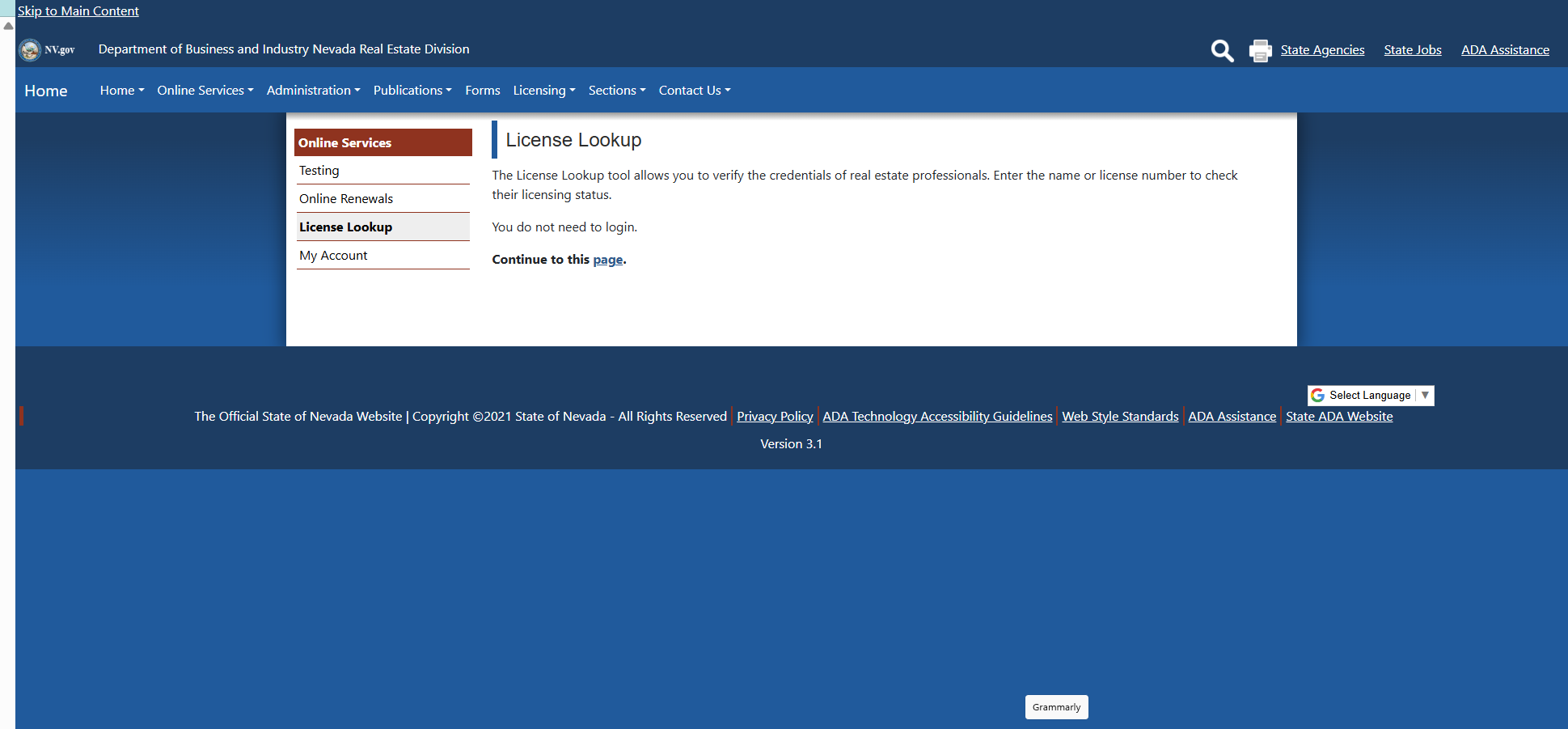
Task: Open the State Jobs link
Action: (1413, 50)
